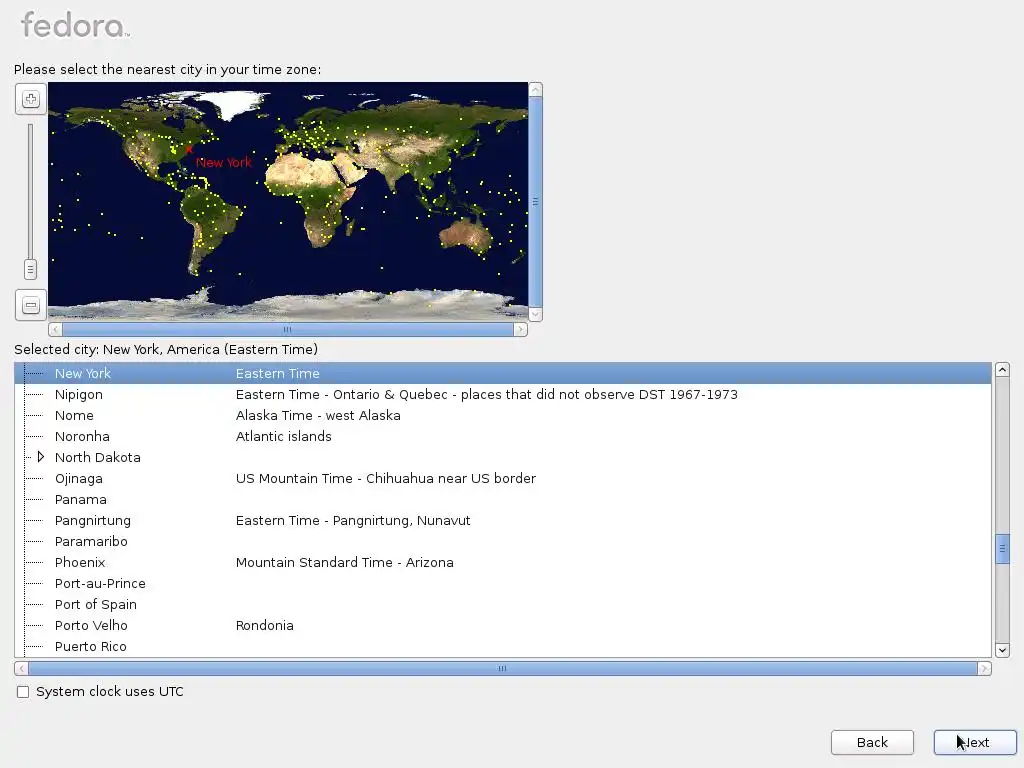Click the map scroll down arrow
The width and height of the screenshot is (1024, 768).
[536, 314]
